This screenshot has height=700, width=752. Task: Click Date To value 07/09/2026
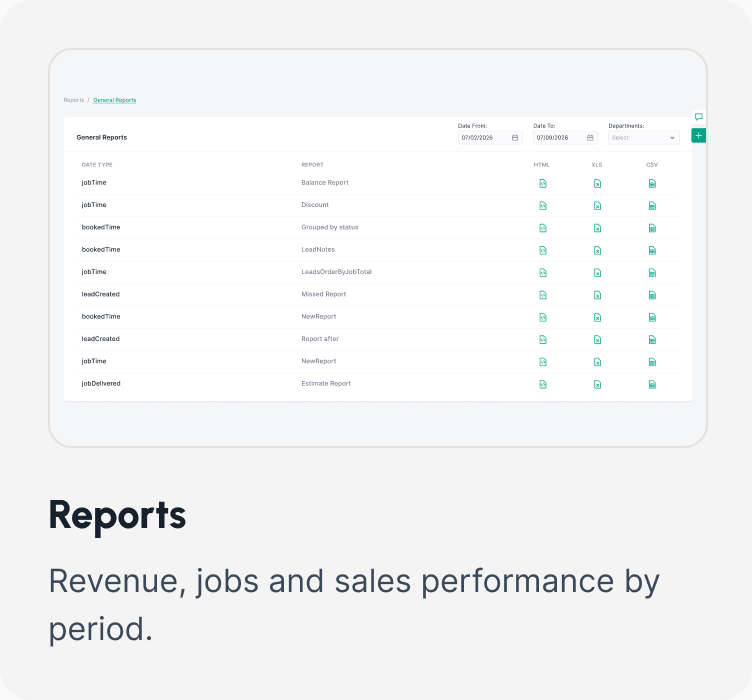click(552, 138)
